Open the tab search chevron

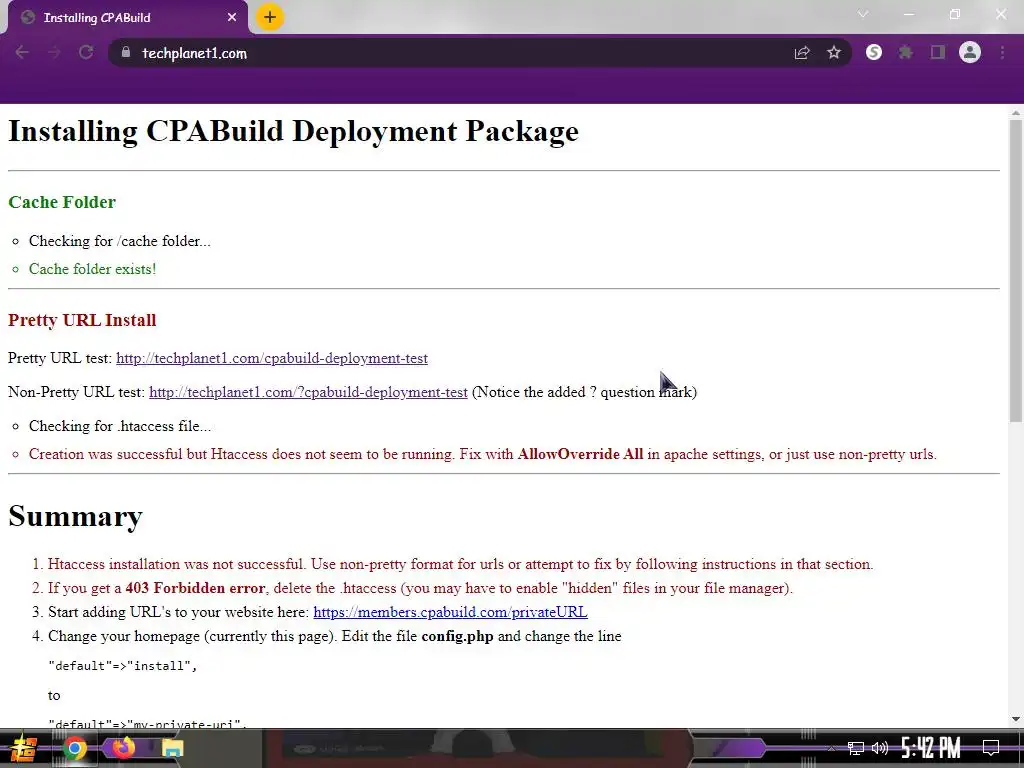863,14
